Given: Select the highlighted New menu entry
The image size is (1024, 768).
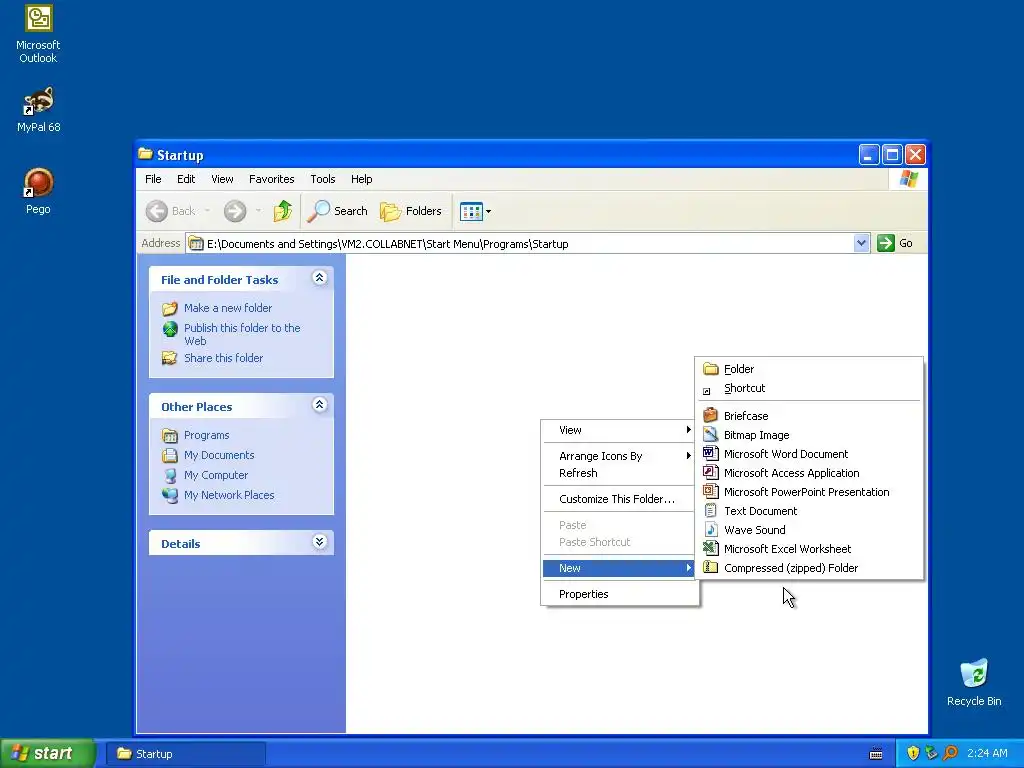Looking at the screenshot, I should [x=619, y=568].
